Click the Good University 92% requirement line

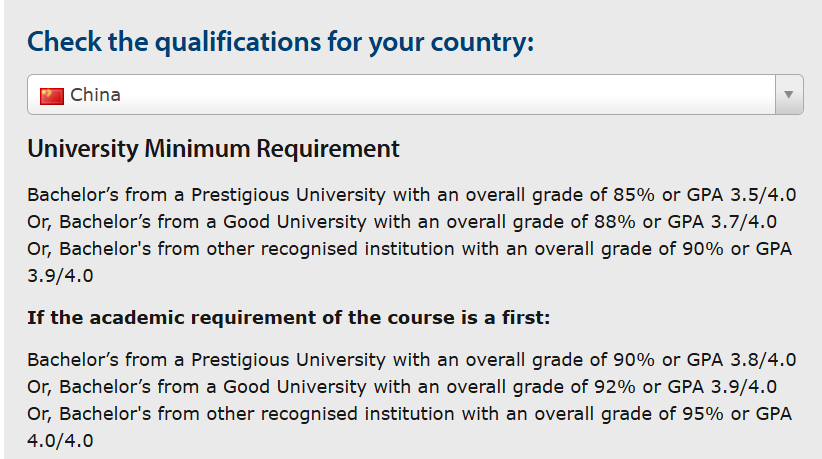coord(402,387)
